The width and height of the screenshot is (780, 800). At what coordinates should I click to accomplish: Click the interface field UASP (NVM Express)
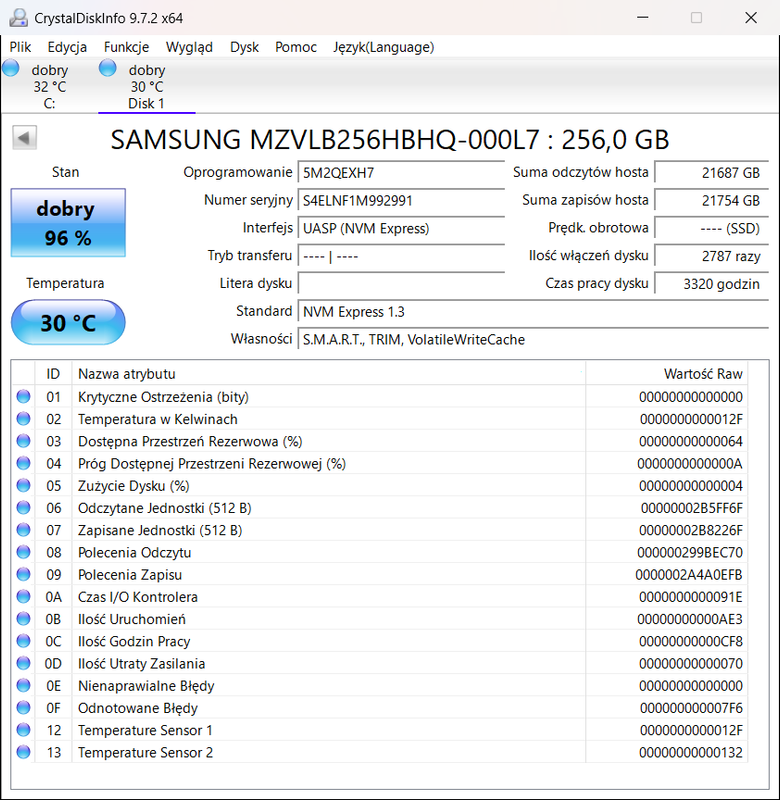pyautogui.click(x=401, y=228)
